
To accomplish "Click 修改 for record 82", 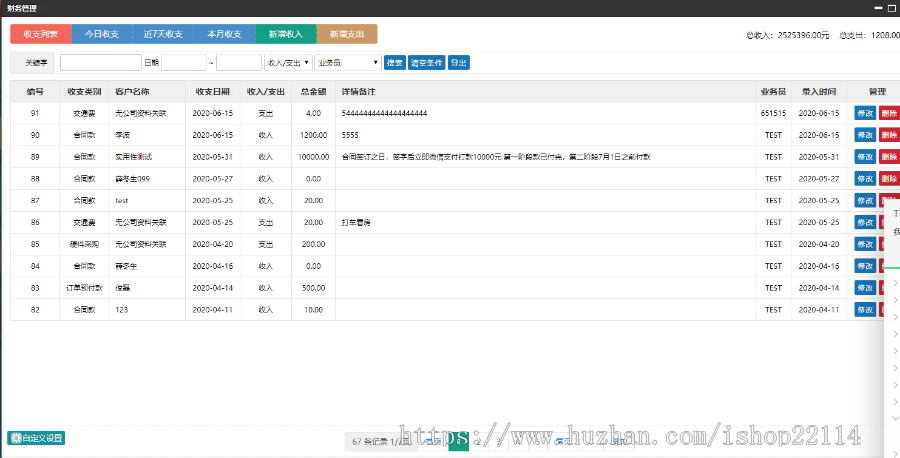I will click(x=865, y=310).
